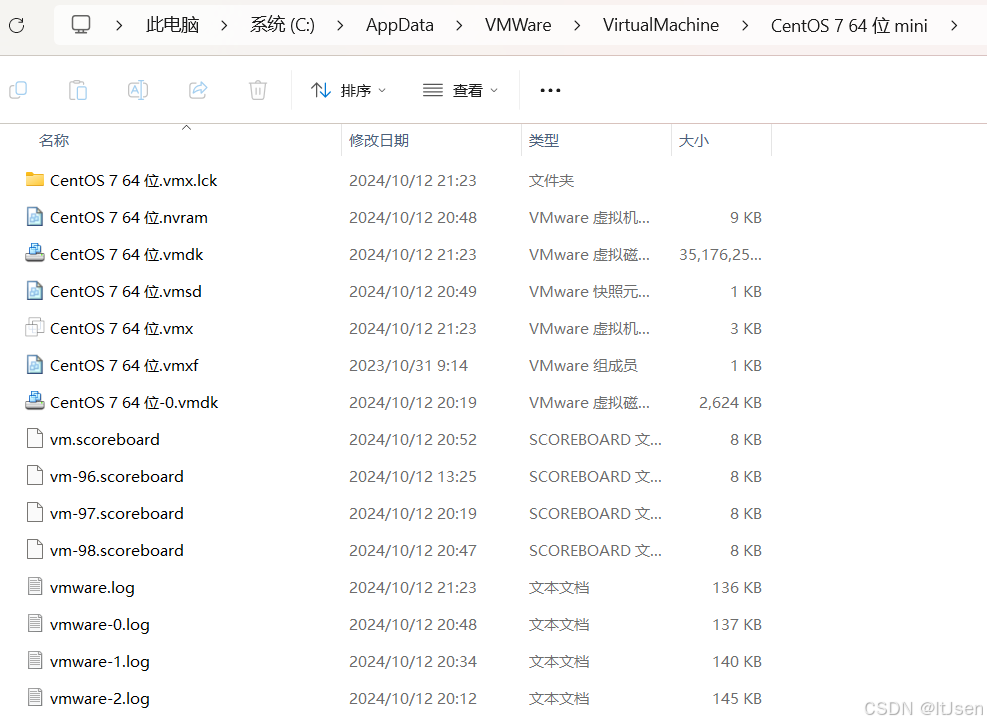Viewport: 987px width, 726px height.
Task: Go to 此电脑 in the address bar
Action: [172, 25]
